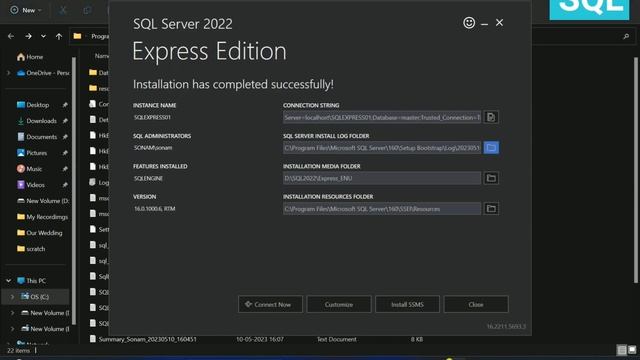The width and height of the screenshot is (640, 360).
Task: Switch to details view in File Explorer status bar
Action: point(622,350)
